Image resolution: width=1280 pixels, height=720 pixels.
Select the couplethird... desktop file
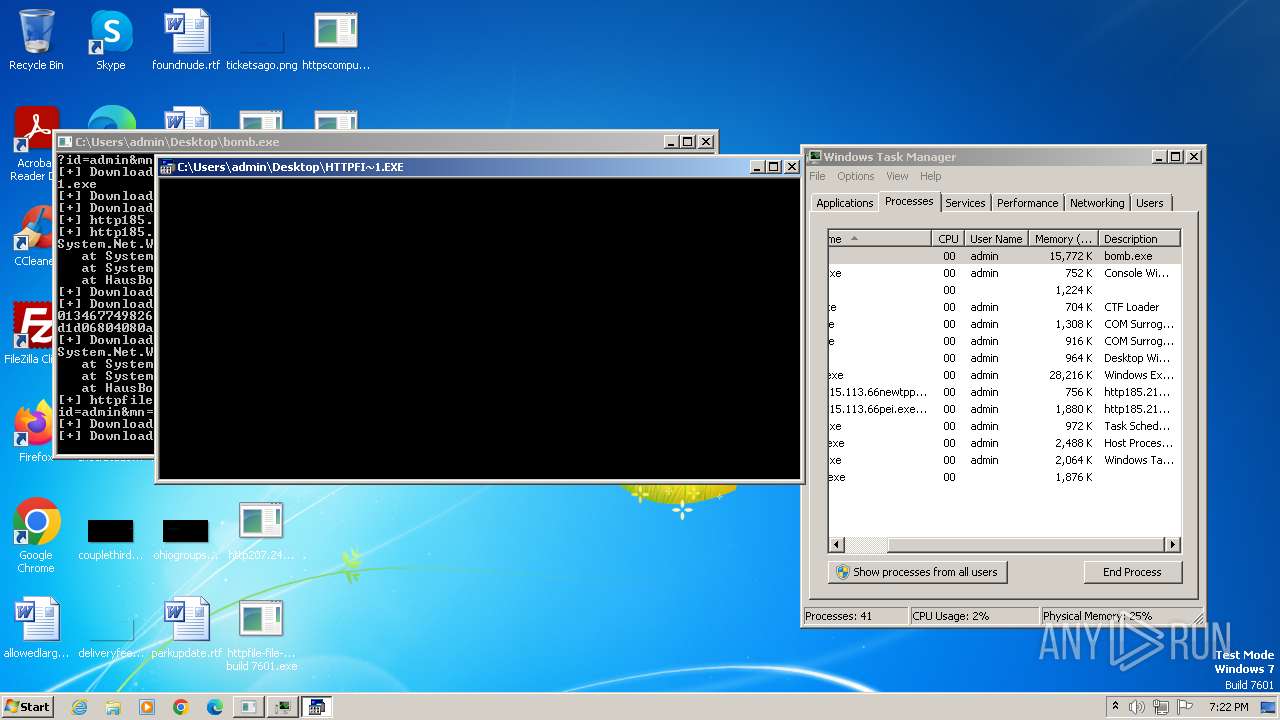tap(110, 539)
